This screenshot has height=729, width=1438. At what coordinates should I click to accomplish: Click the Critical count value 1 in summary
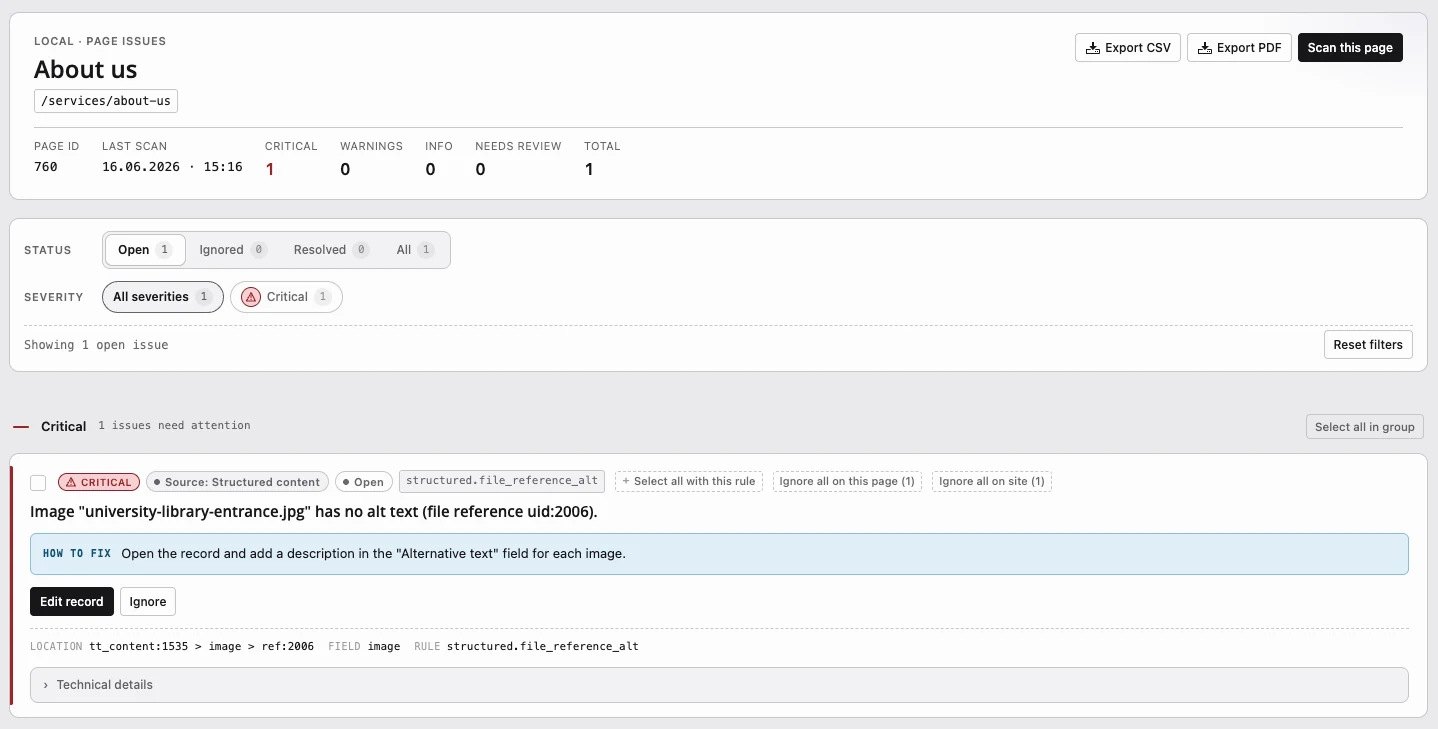(x=270, y=169)
